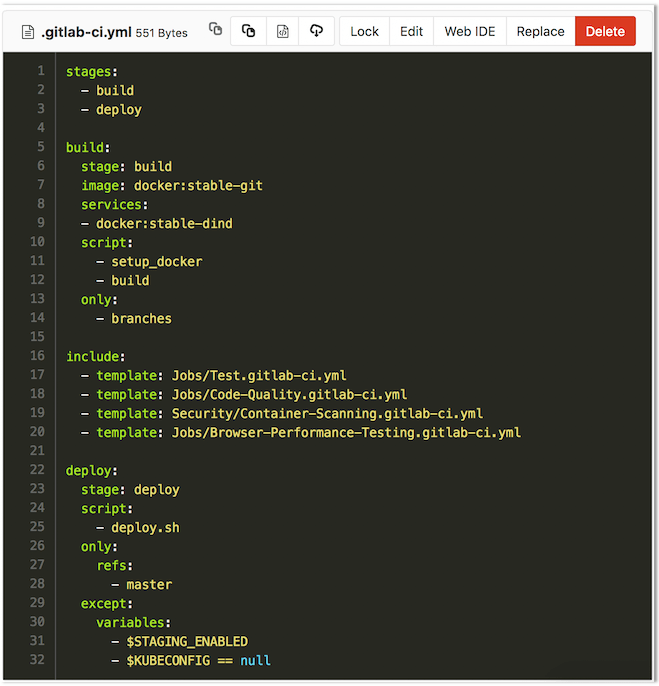
Task: Jump to line number 32
Action: (37, 659)
